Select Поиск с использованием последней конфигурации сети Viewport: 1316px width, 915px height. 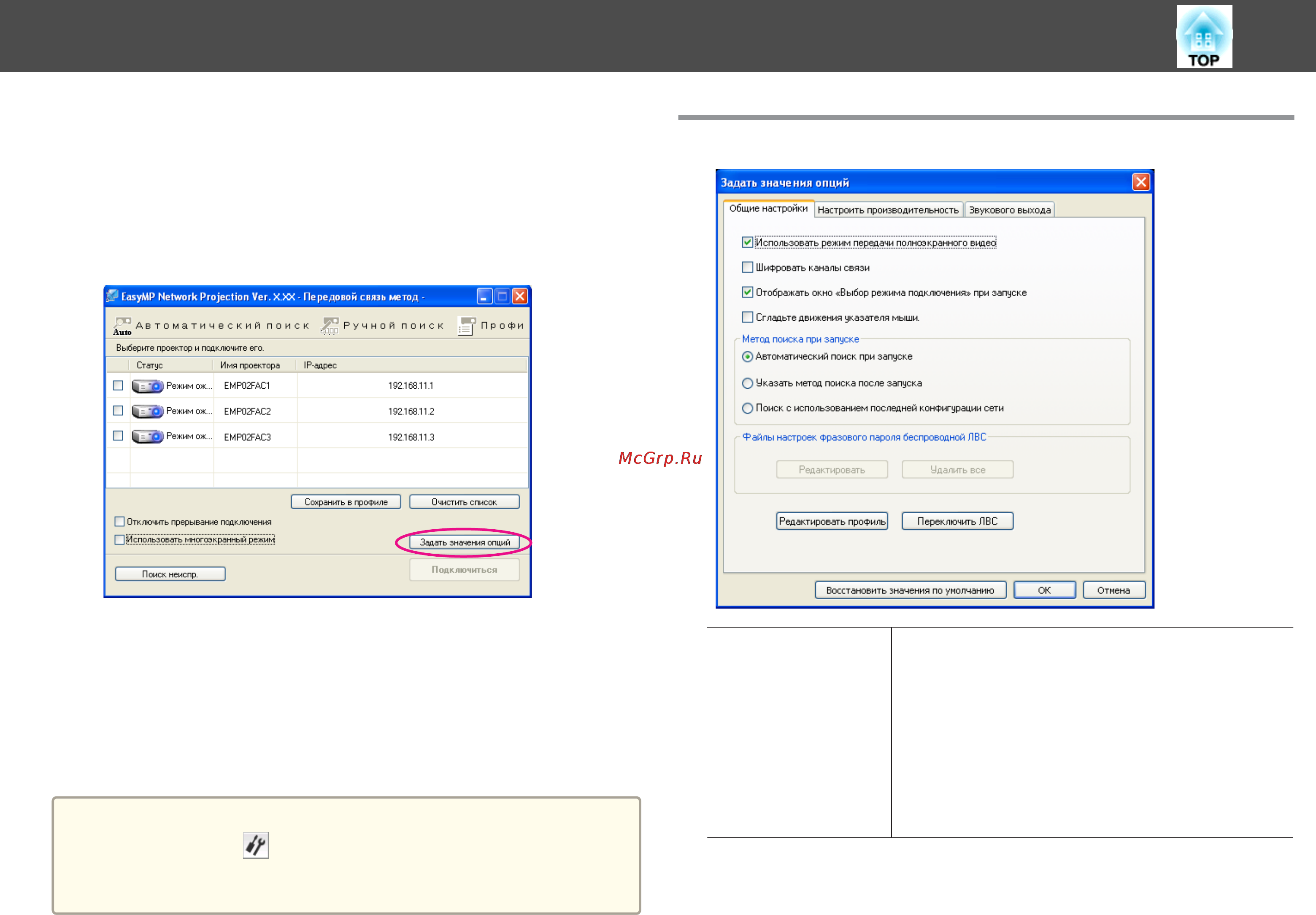(747, 408)
